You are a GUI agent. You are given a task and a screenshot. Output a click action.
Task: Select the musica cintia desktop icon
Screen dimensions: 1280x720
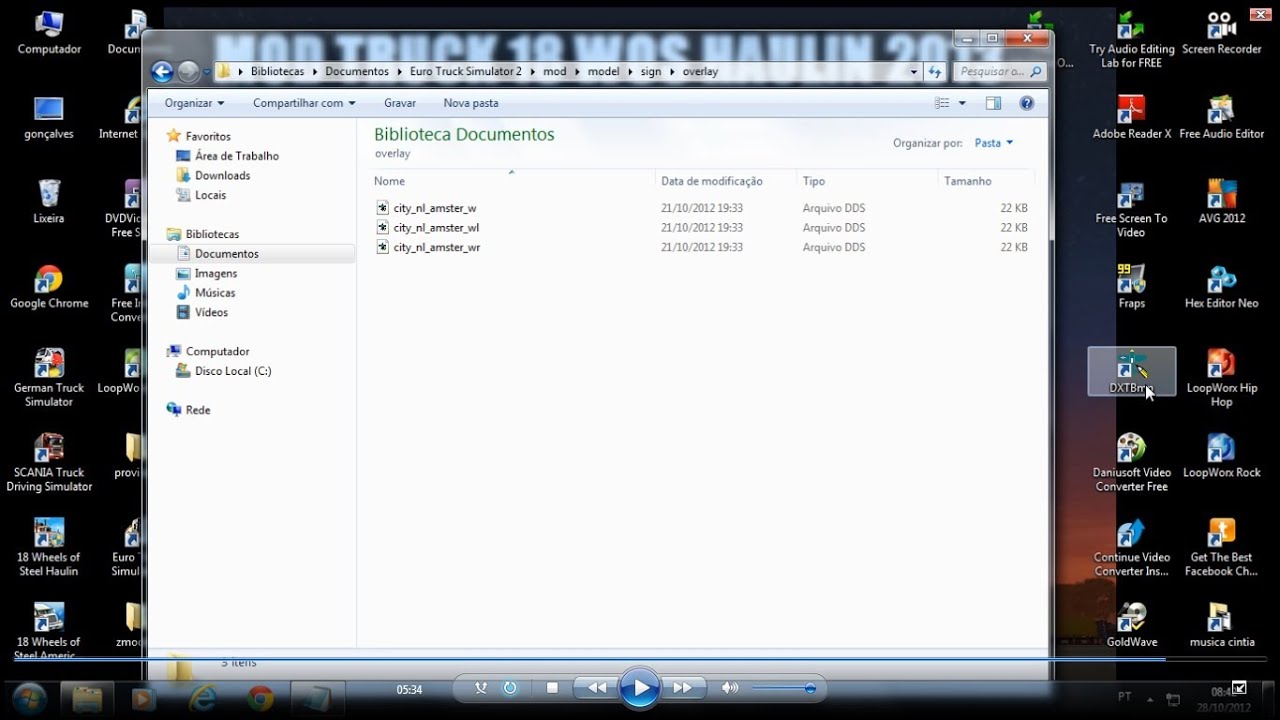1221,625
